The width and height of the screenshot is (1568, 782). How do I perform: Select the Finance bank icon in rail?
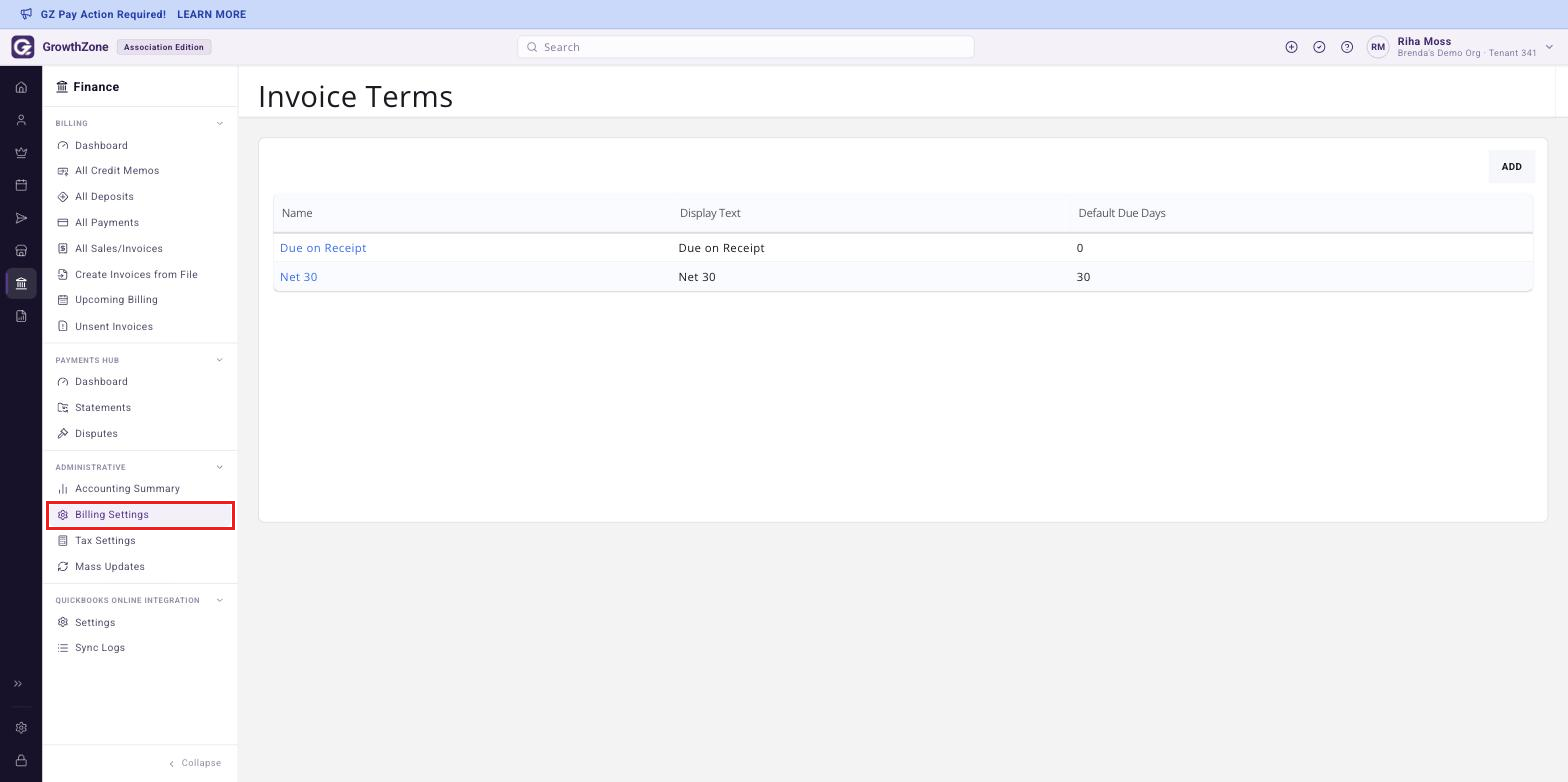pos(21,284)
